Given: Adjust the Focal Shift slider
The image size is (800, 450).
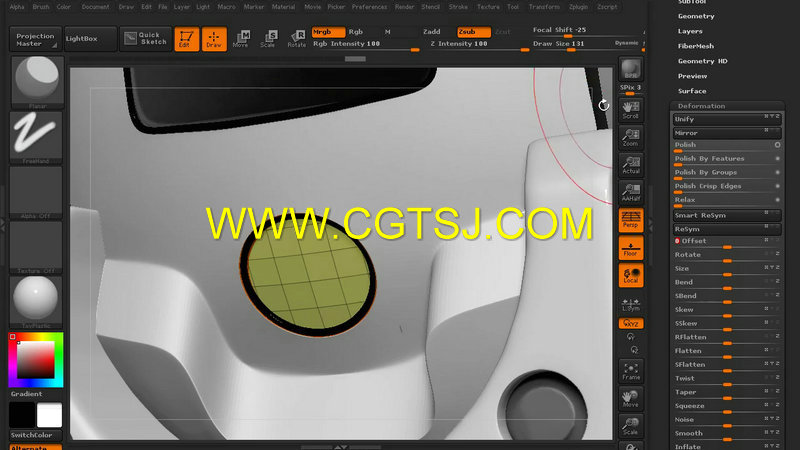Looking at the screenshot, I should point(587,31).
